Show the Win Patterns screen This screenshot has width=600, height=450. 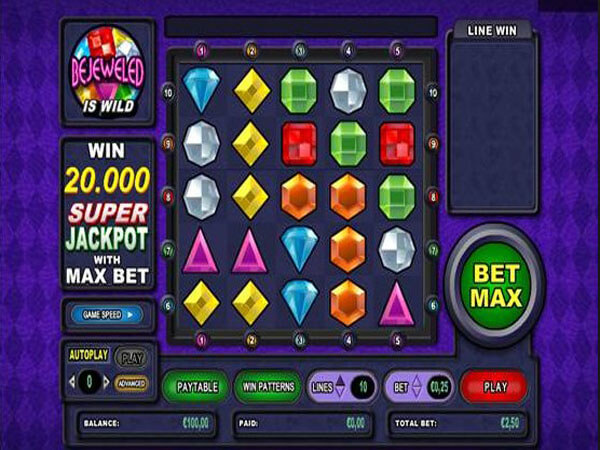tap(268, 387)
